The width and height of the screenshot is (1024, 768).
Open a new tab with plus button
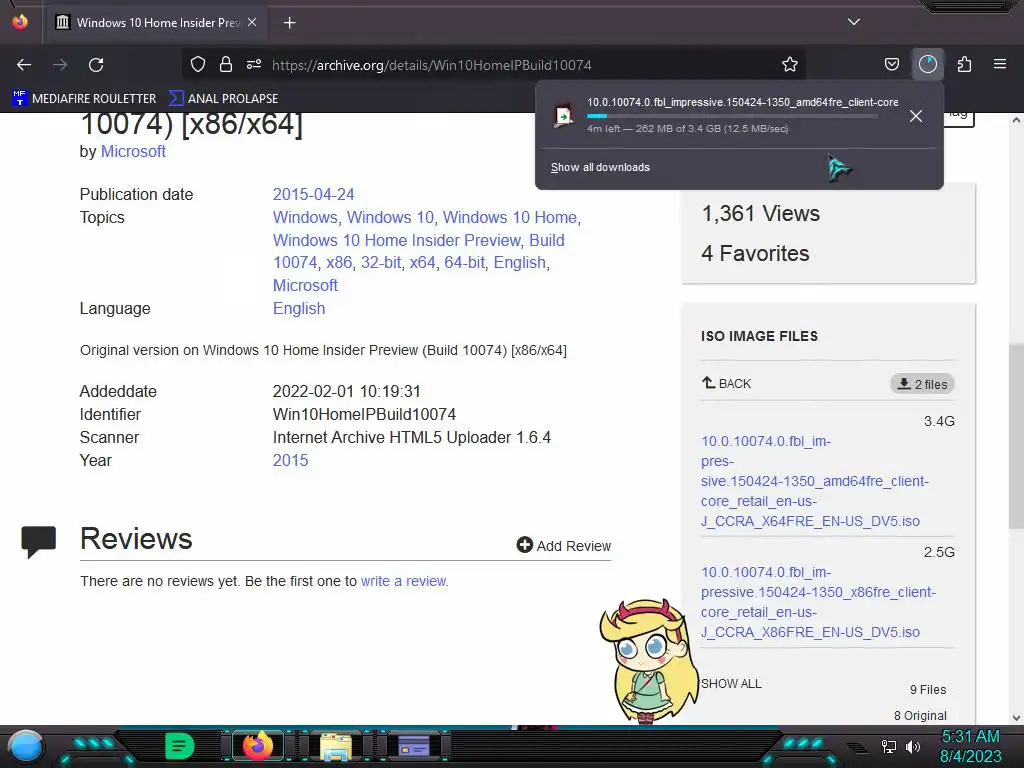tap(289, 23)
